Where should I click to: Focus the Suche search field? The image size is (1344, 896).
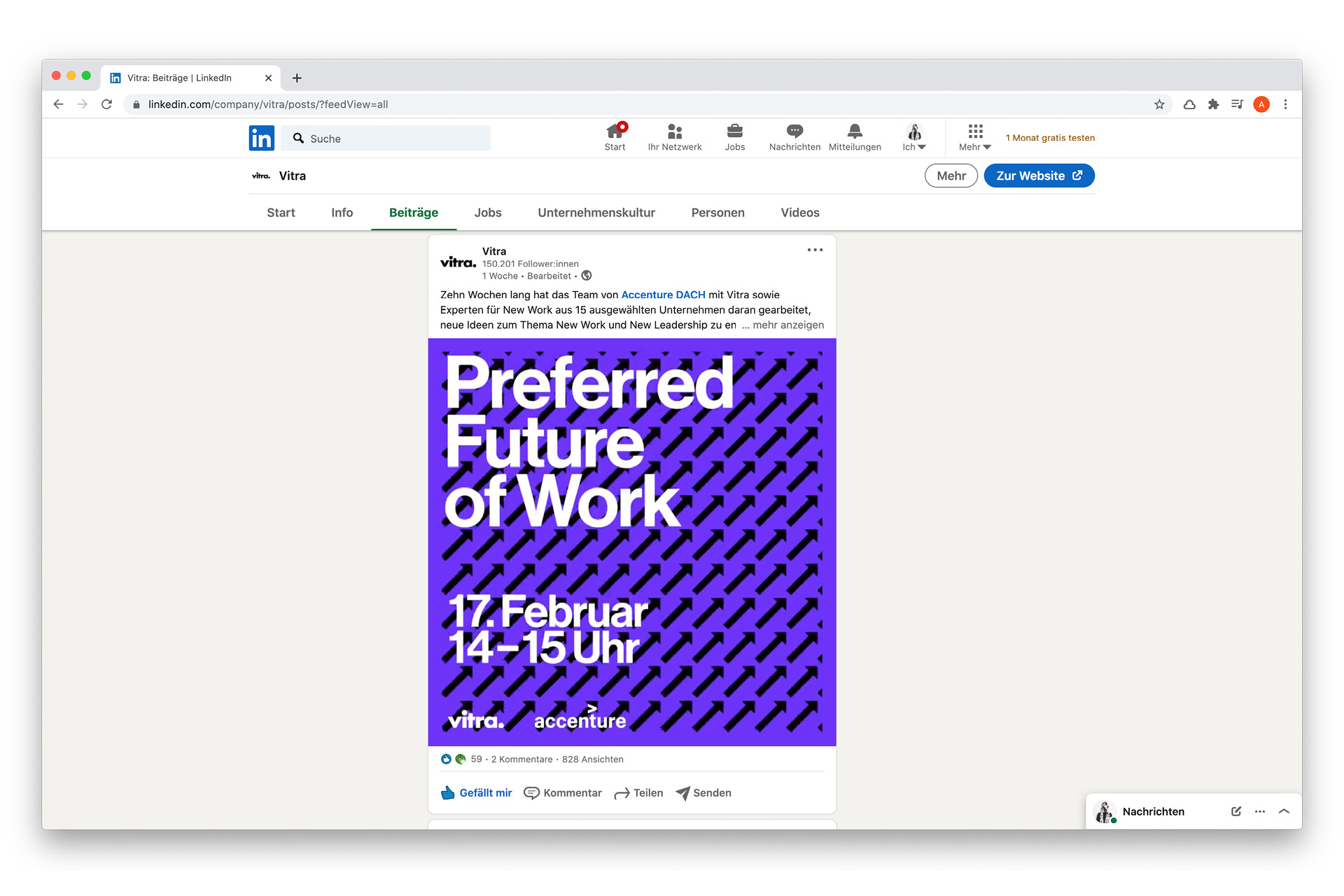click(x=386, y=139)
